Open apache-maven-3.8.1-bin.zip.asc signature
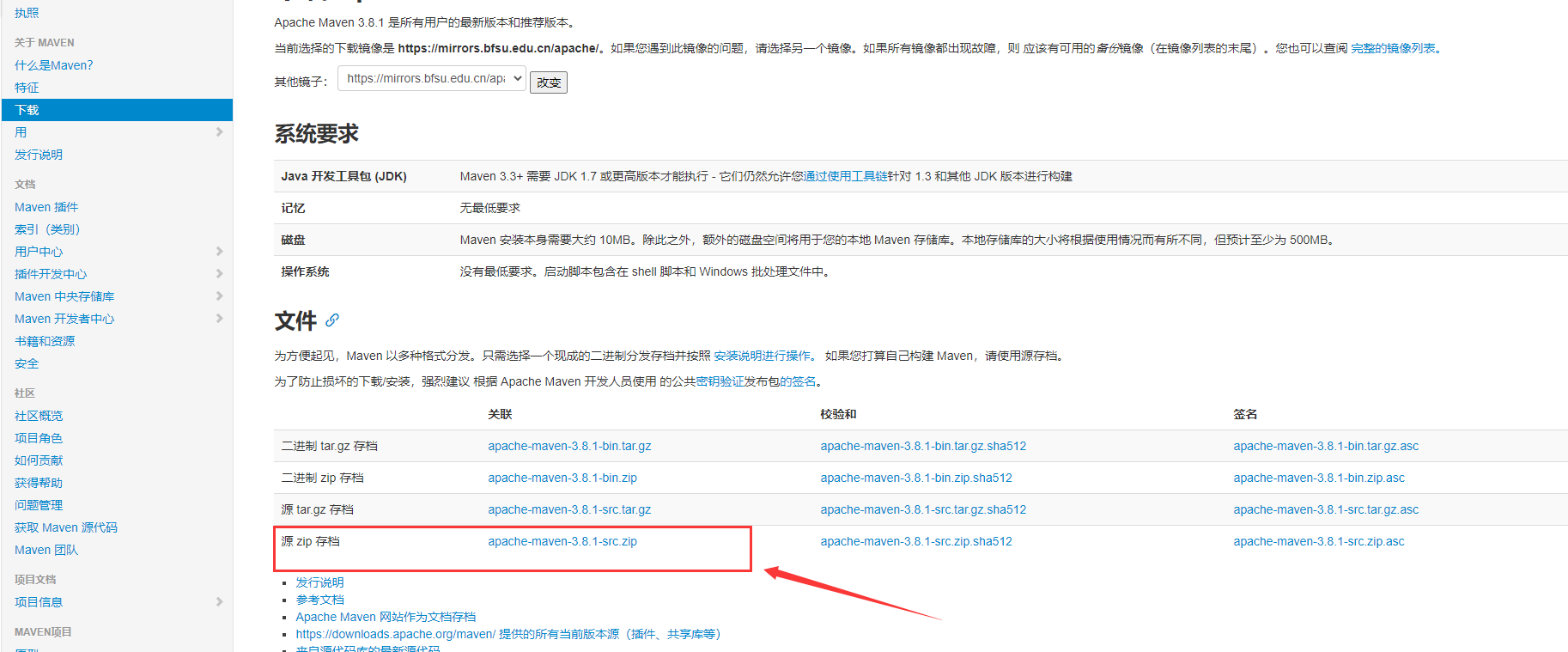 coord(1319,478)
